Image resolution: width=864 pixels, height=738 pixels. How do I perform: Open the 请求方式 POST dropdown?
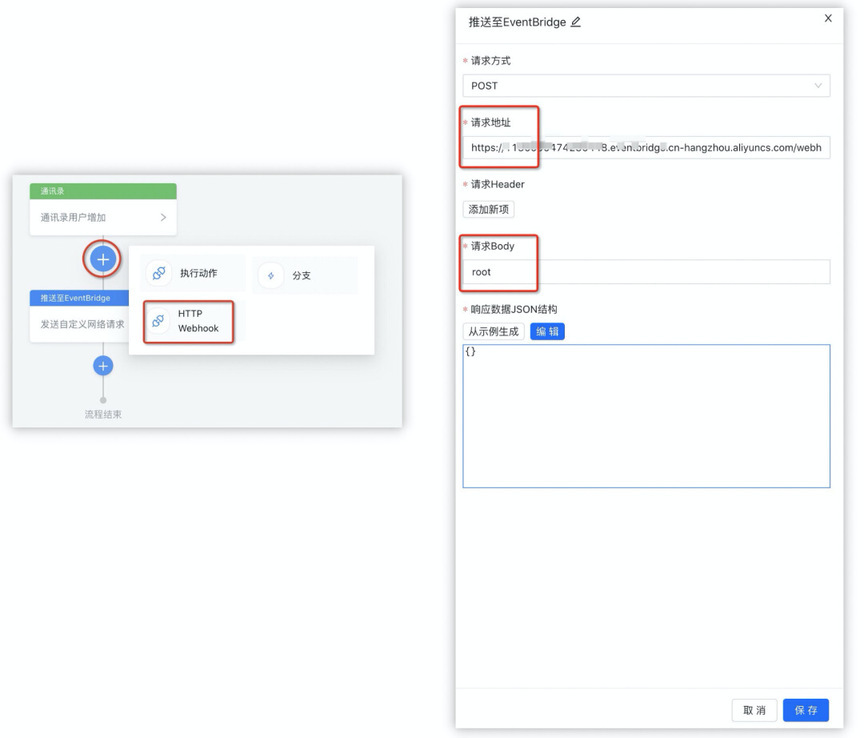pos(646,85)
